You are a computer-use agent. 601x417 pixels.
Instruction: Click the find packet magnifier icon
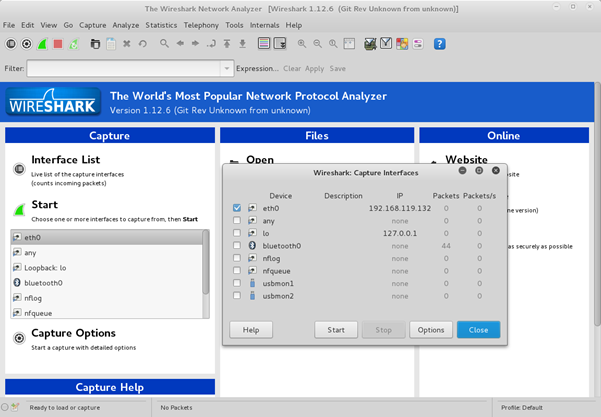pos(161,44)
